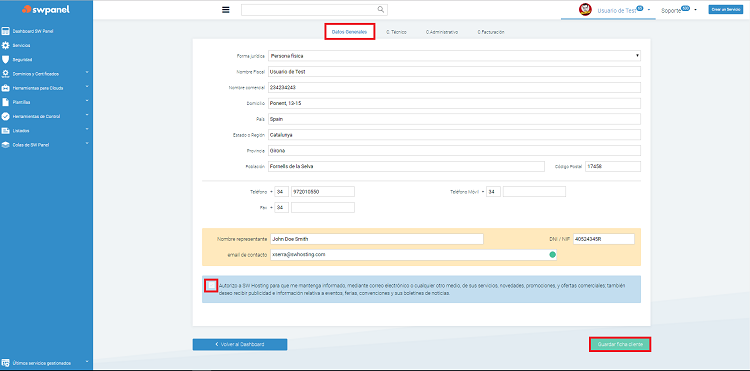Click the user avatar picture
750x371 pixels.
point(585,10)
